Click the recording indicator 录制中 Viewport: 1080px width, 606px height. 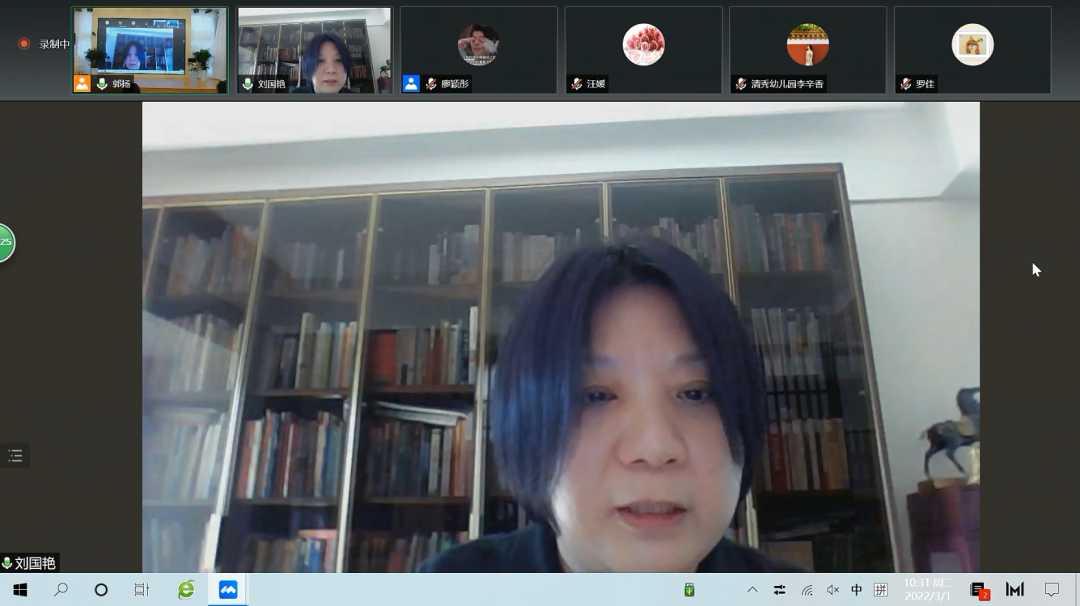pyautogui.click(x=45, y=44)
